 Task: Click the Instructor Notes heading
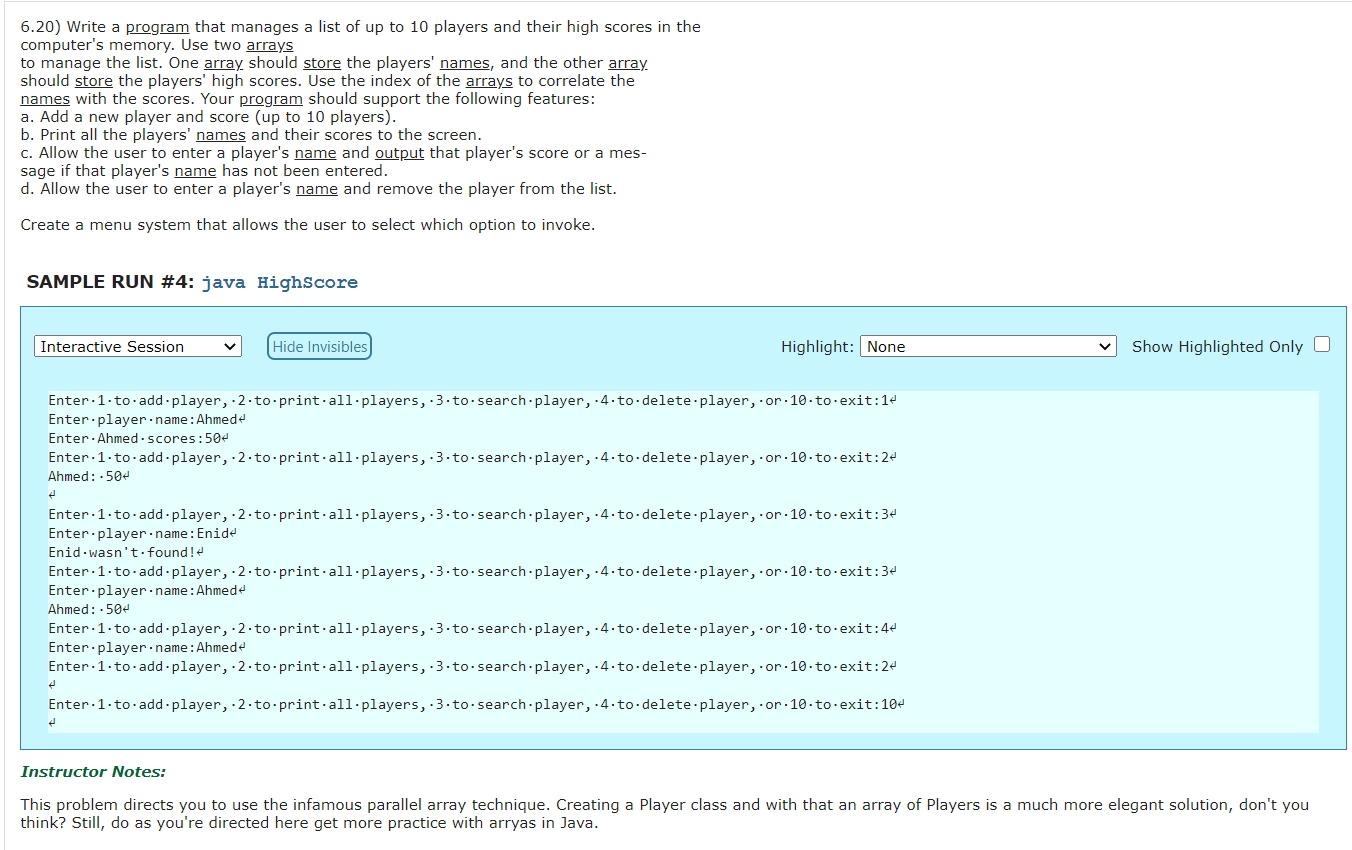(x=96, y=771)
